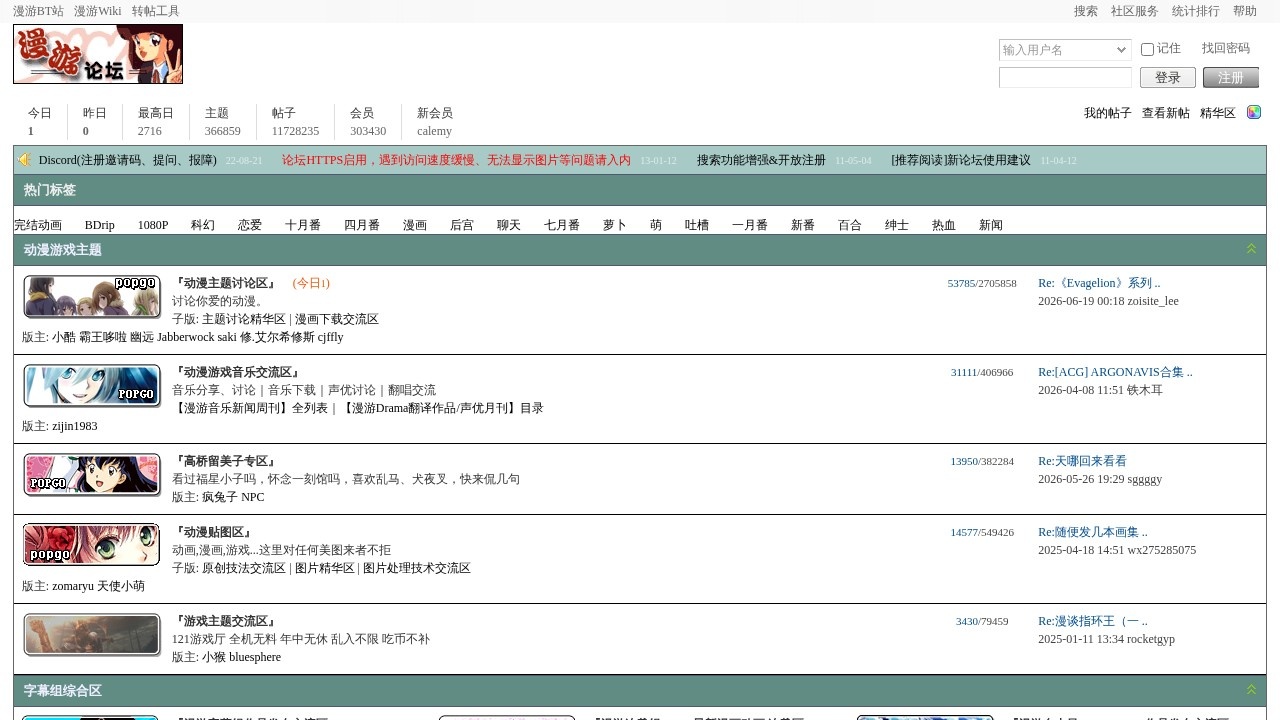
Task: Select the 热血 tag
Action: (944, 225)
